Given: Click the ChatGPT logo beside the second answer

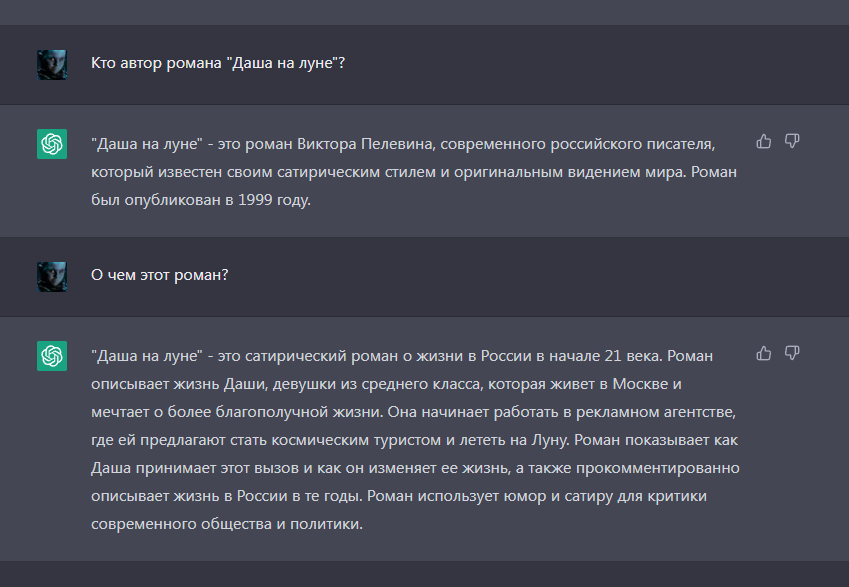Looking at the screenshot, I should click(x=52, y=356).
